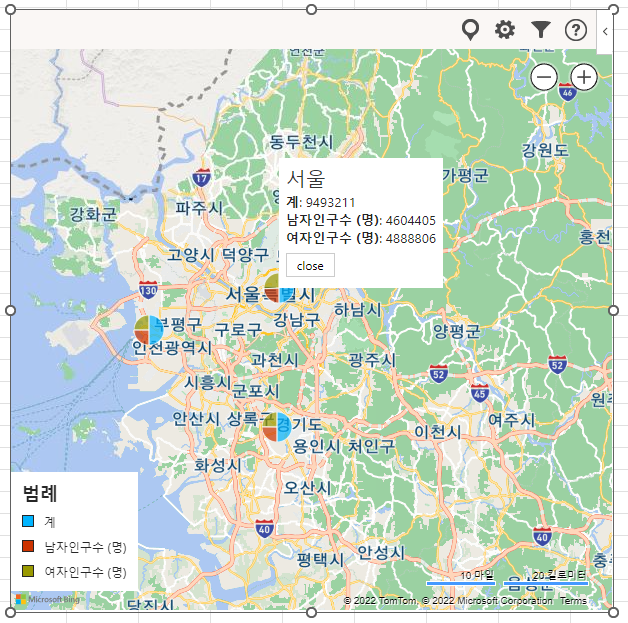
Task: Click the 계 blue legend swatch
Action: point(28,521)
